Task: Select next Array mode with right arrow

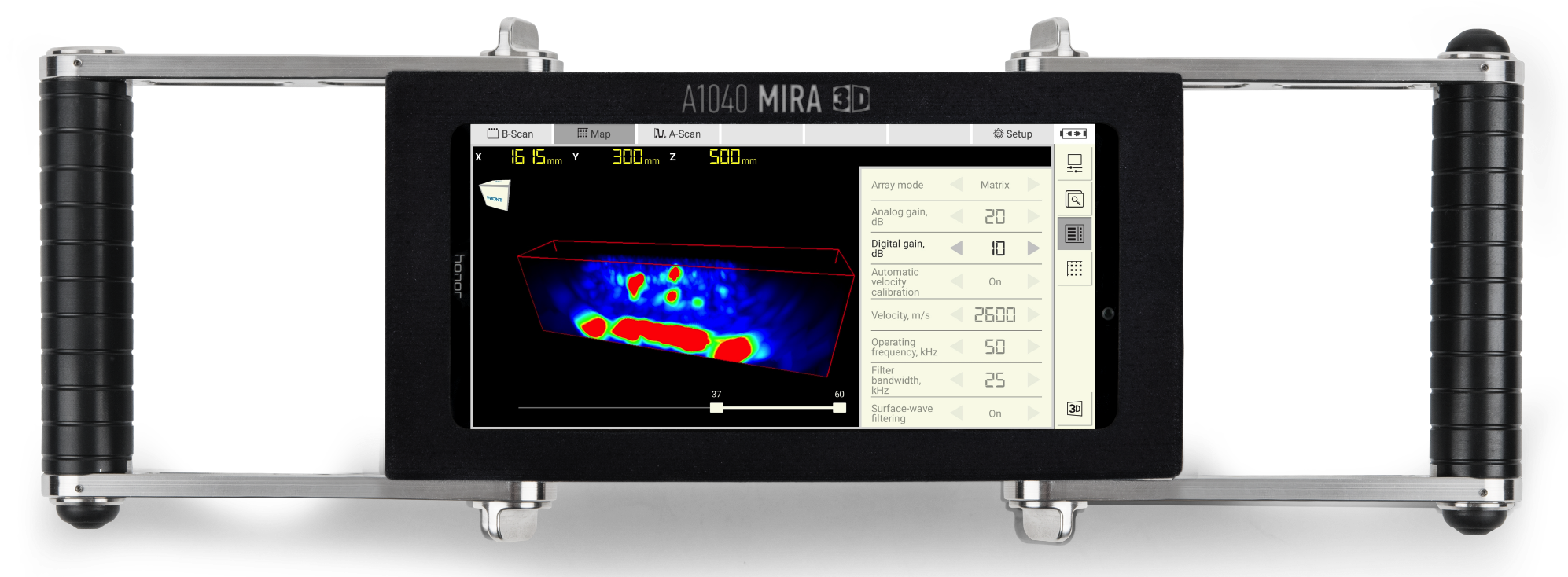Action: coord(1033,185)
